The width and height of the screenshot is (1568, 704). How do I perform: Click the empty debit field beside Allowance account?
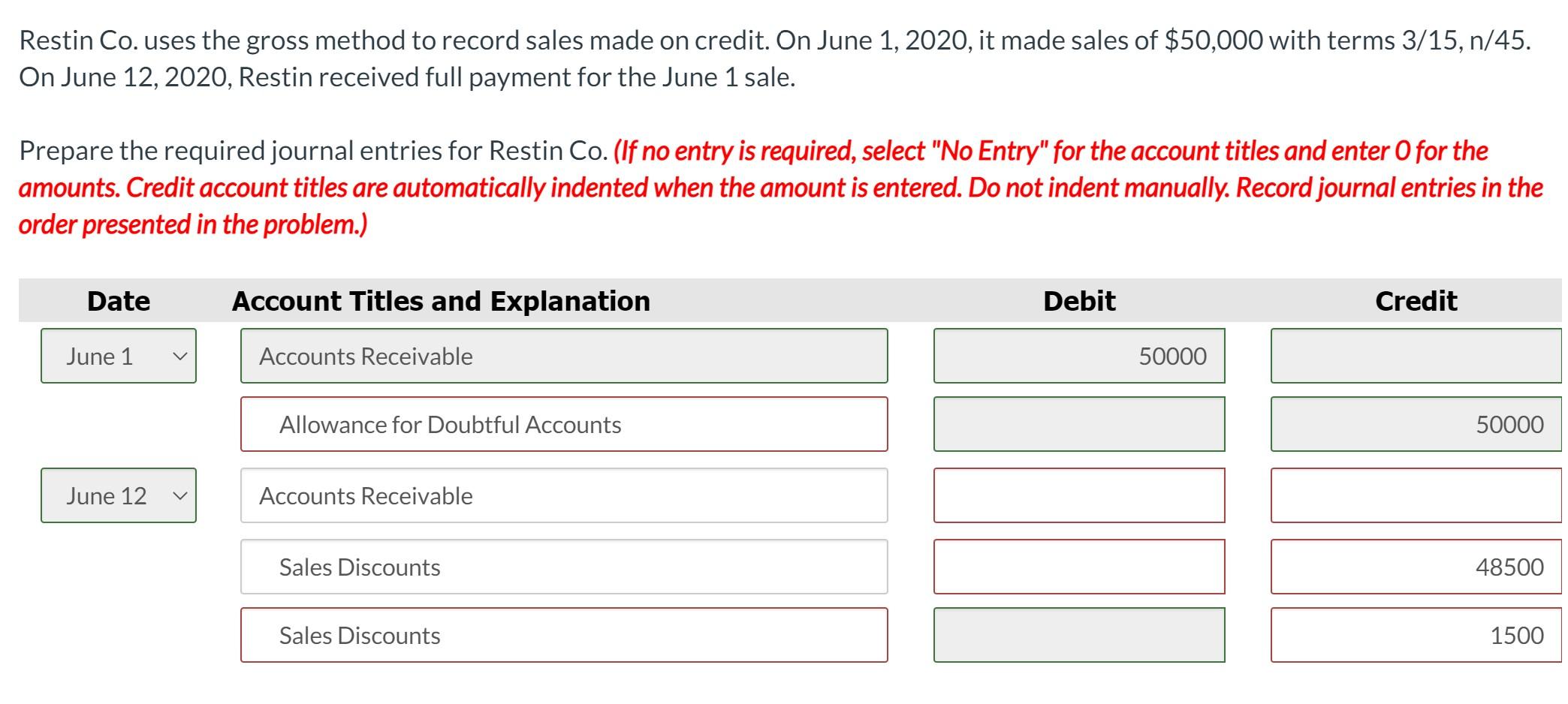click(1079, 424)
